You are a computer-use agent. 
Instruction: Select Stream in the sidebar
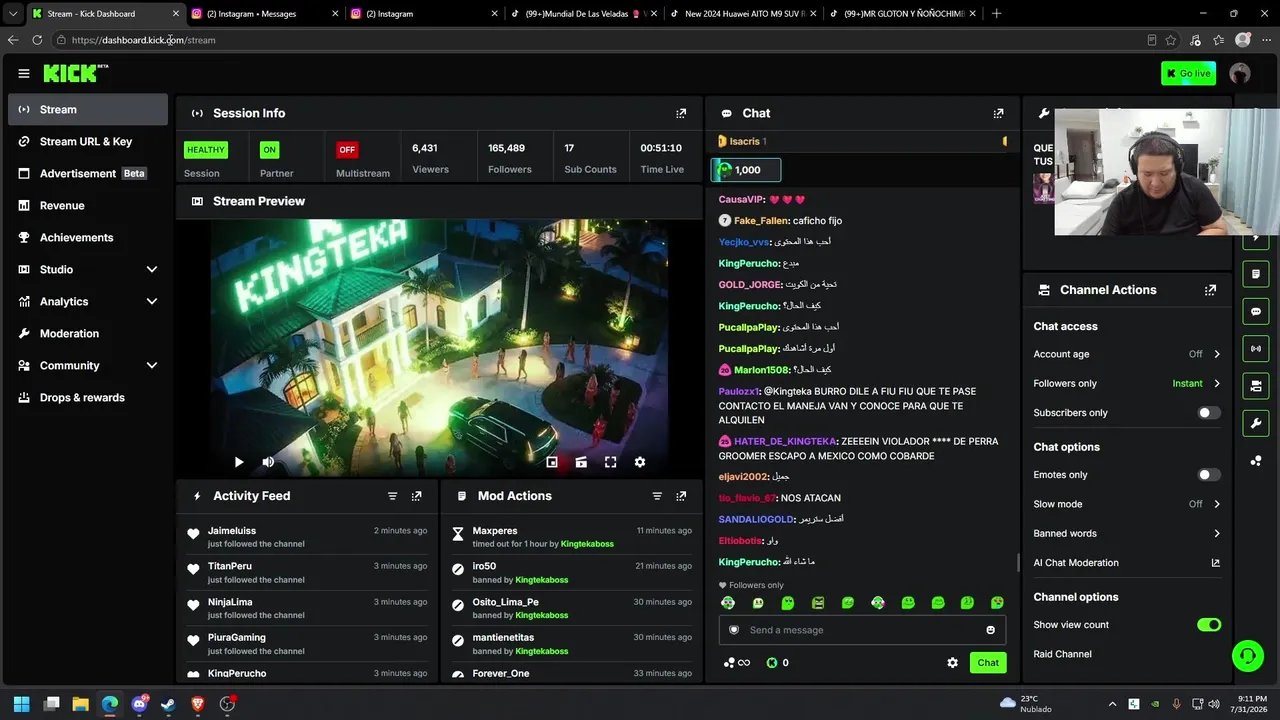point(88,110)
